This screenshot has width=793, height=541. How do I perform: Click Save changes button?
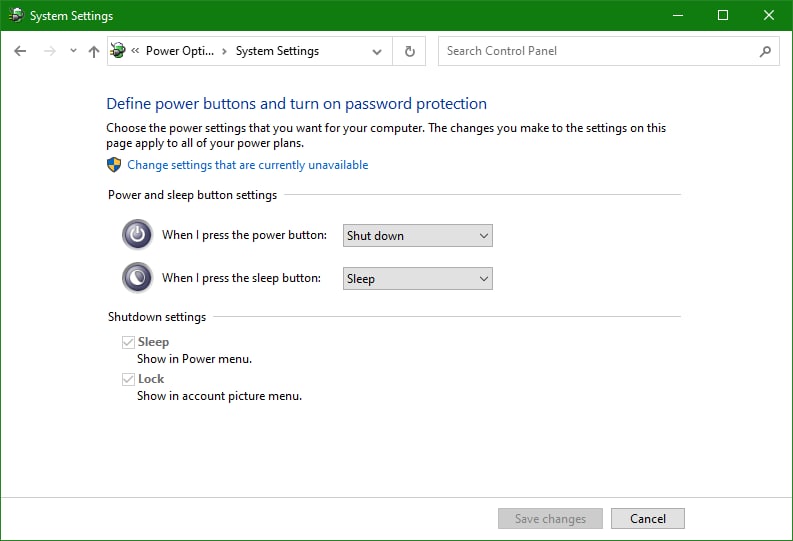pyautogui.click(x=550, y=519)
